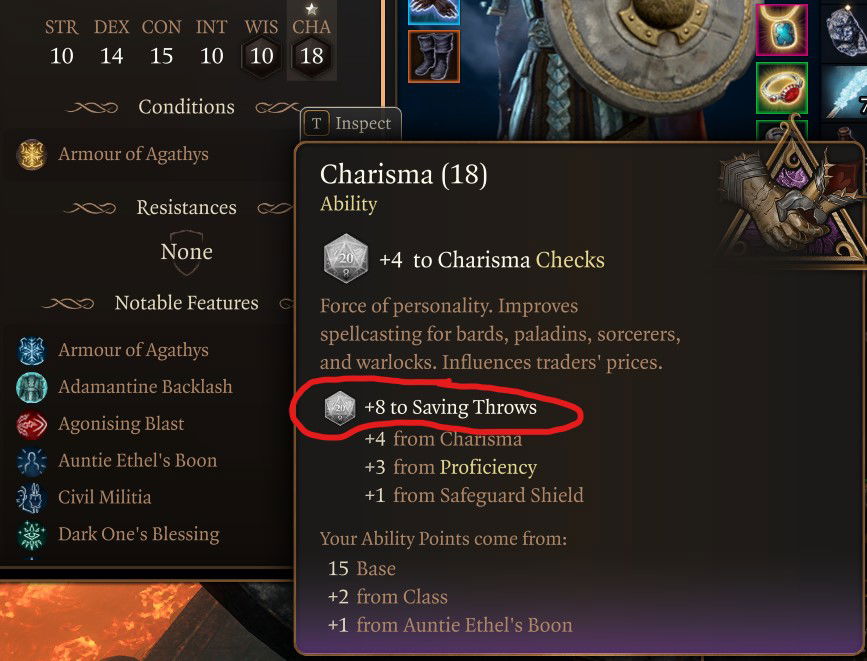Screen dimensions: 867x661
Task: Click the d20 icon beside Charisma Checks
Action: [x=346, y=258]
